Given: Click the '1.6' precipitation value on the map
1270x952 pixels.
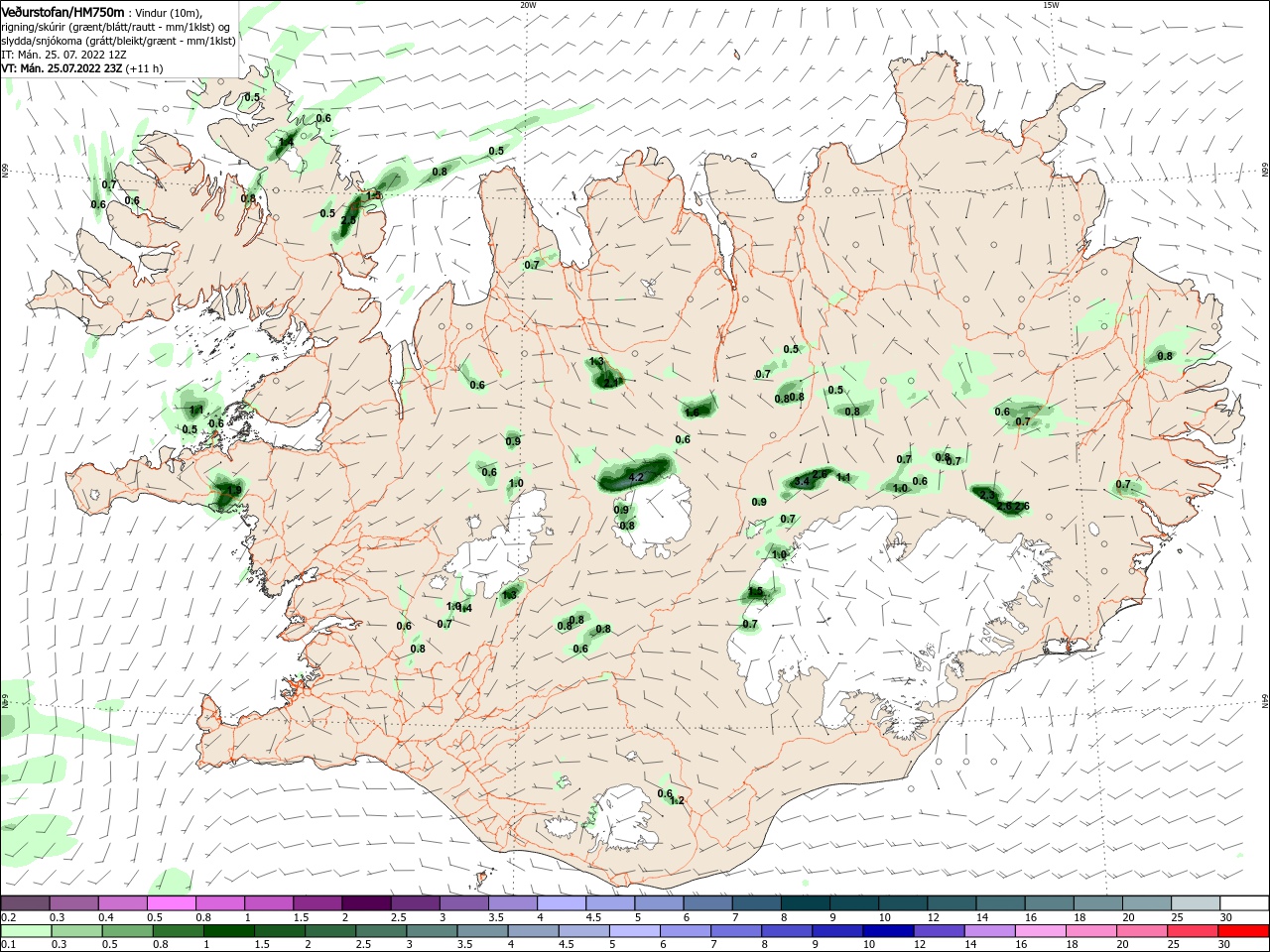Looking at the screenshot, I should click(x=692, y=412).
